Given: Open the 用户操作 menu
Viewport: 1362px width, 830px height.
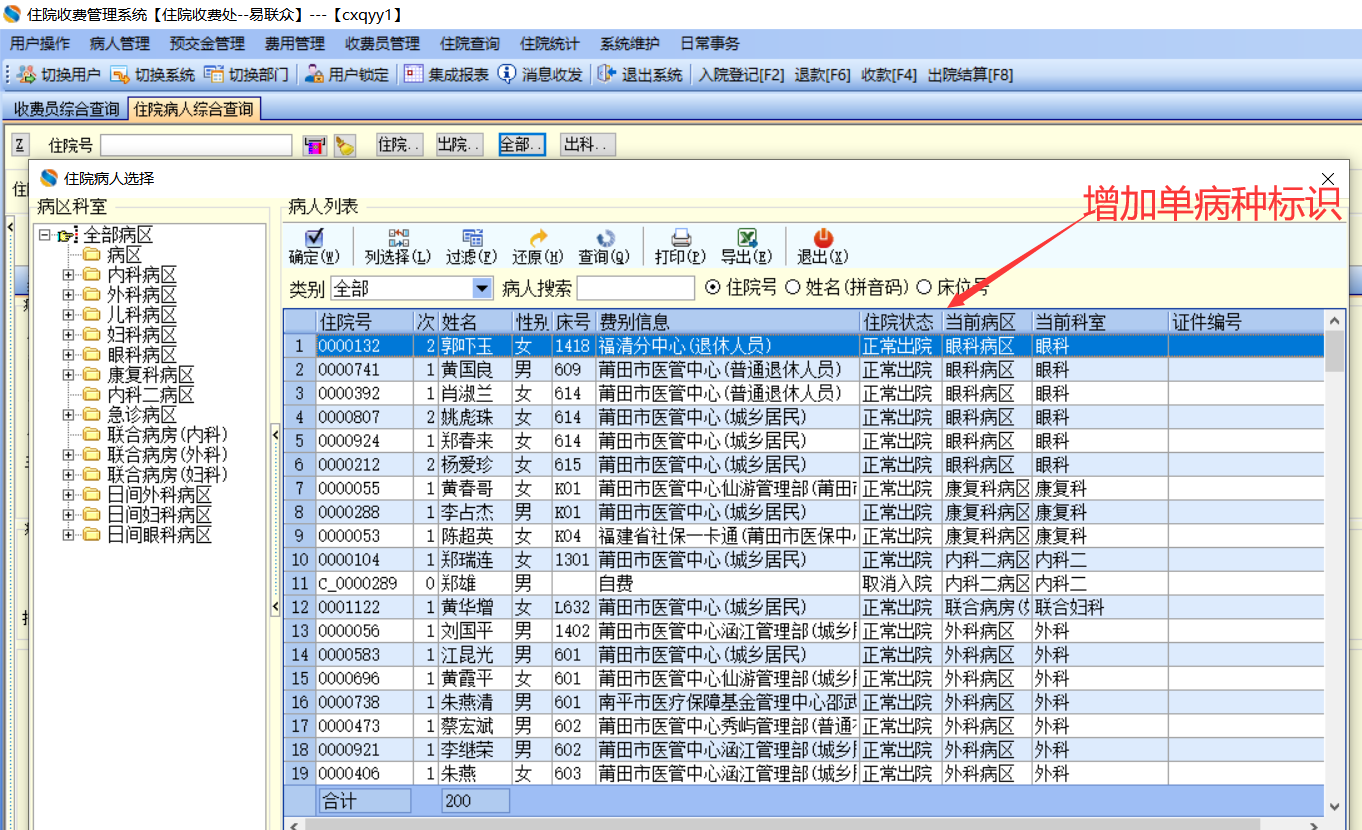Looking at the screenshot, I should [x=40, y=44].
